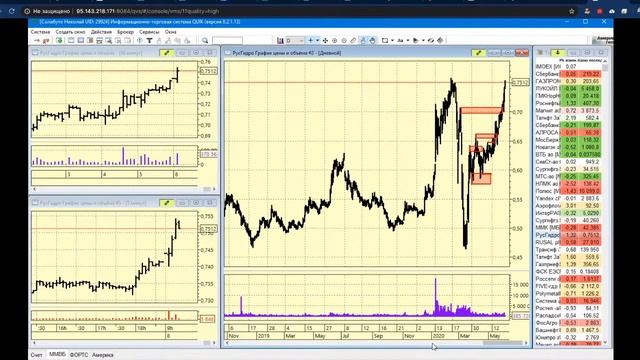Select the ГАЗПРОМ row in quotes table

click(x=568, y=81)
